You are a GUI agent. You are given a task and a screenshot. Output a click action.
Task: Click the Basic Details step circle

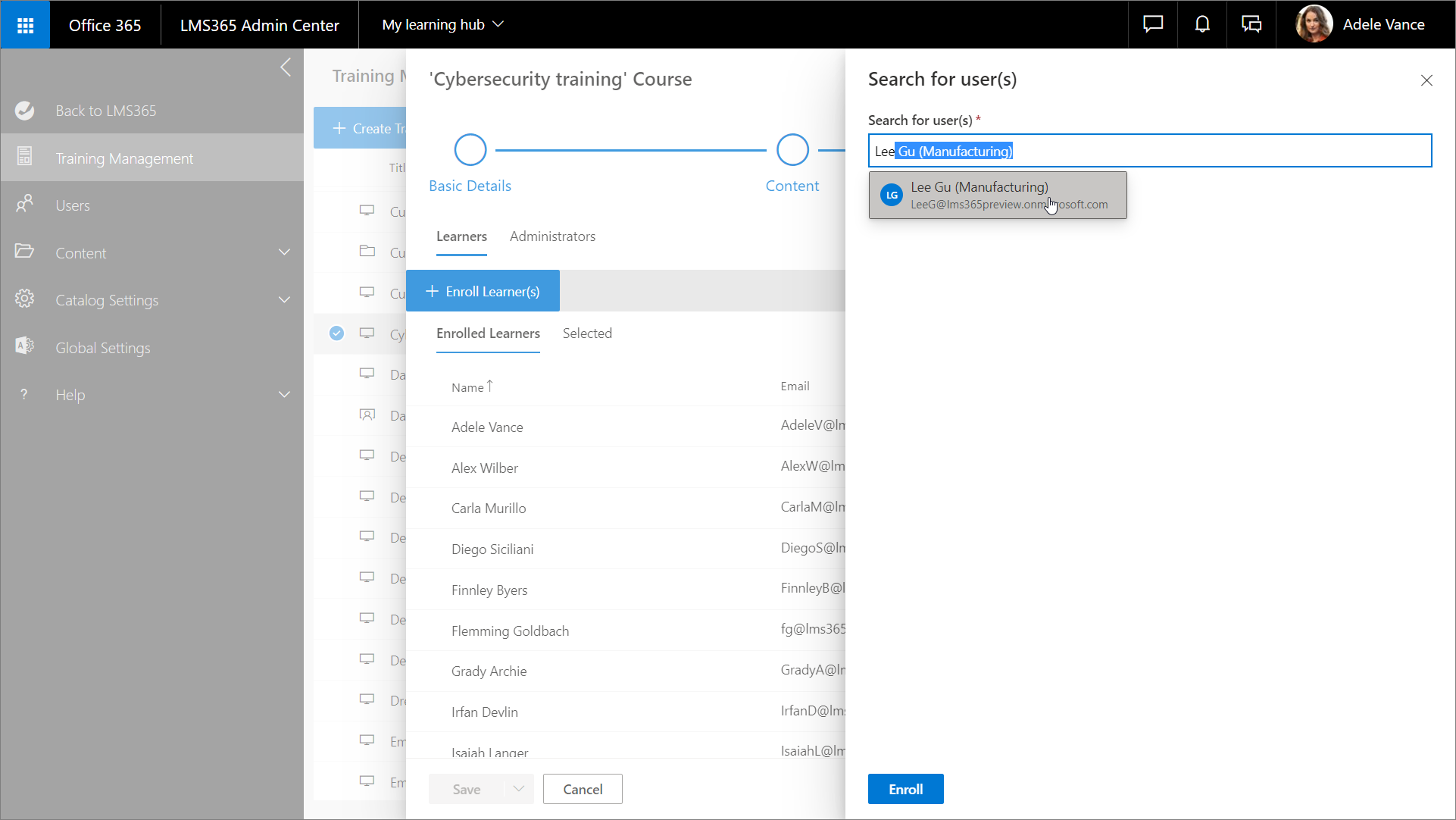[470, 150]
